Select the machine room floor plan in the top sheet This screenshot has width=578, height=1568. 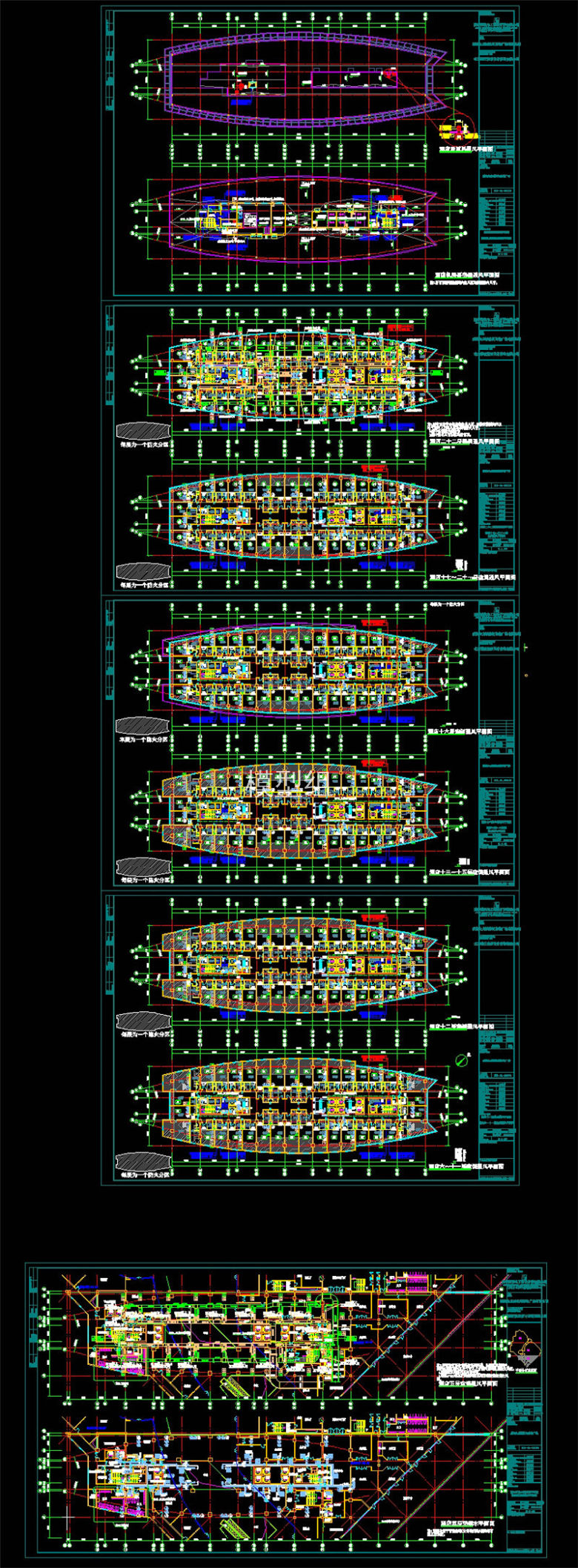coord(304,220)
